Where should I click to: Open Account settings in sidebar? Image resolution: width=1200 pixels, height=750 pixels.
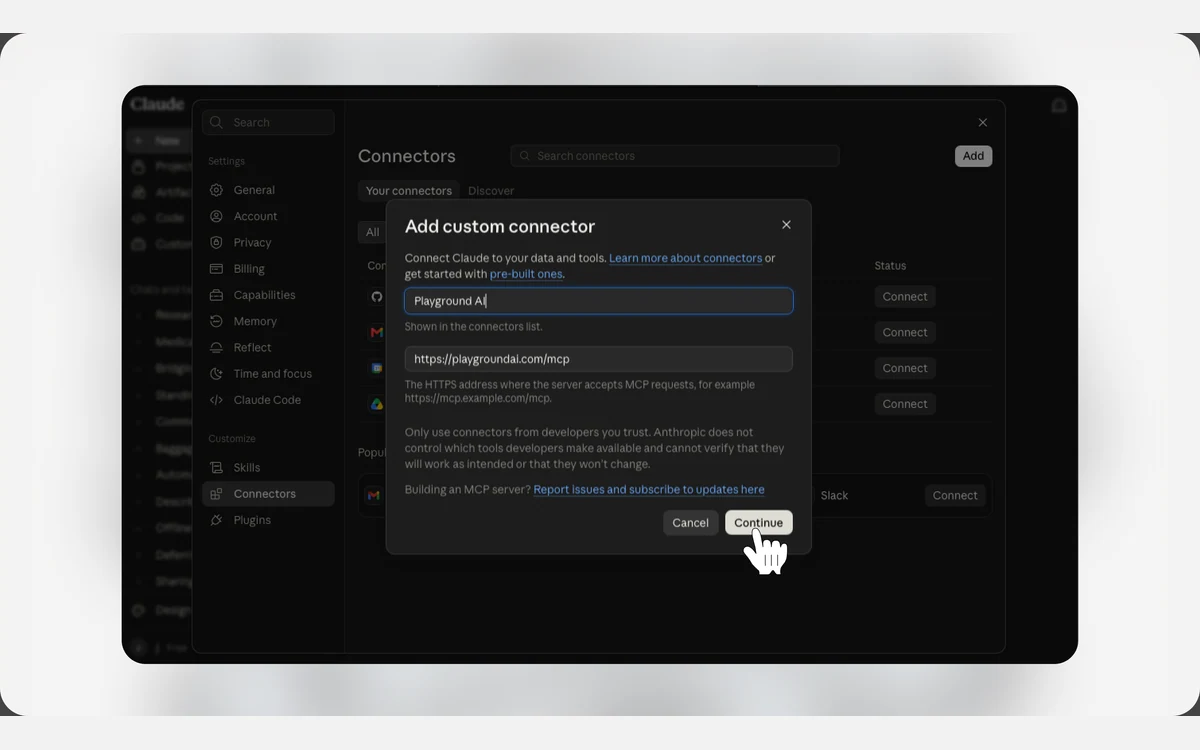point(268,216)
